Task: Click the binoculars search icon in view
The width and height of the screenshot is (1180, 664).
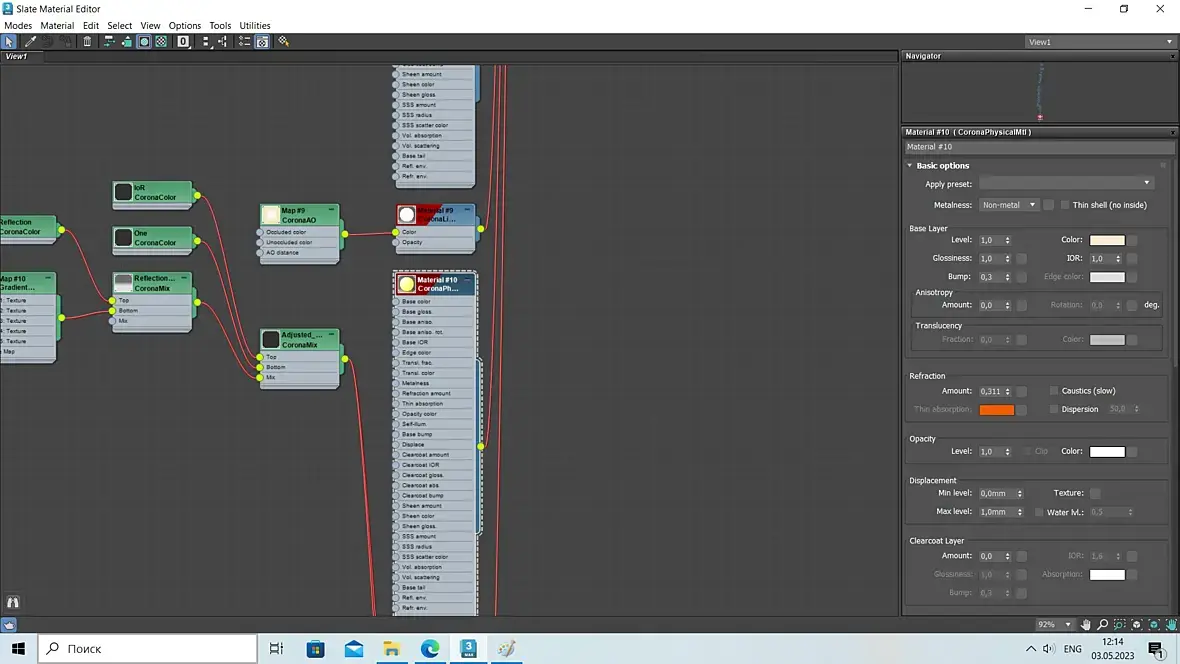Action: coord(13,602)
